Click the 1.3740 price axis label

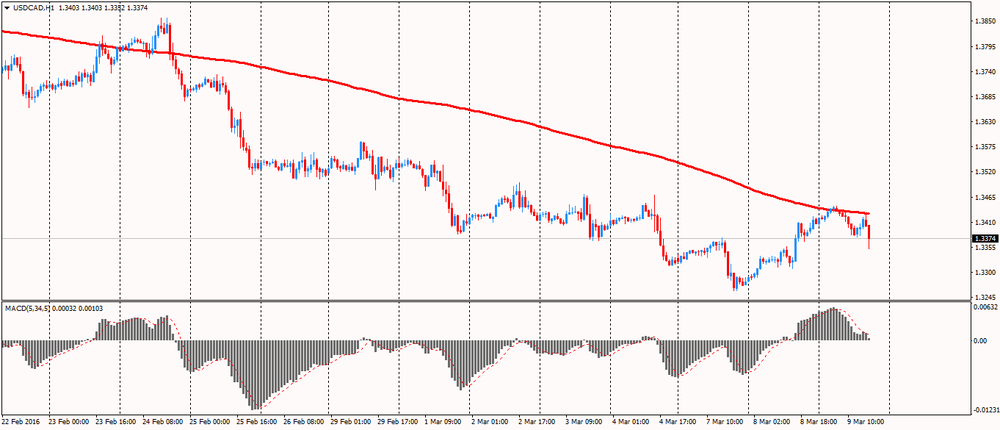[986, 71]
